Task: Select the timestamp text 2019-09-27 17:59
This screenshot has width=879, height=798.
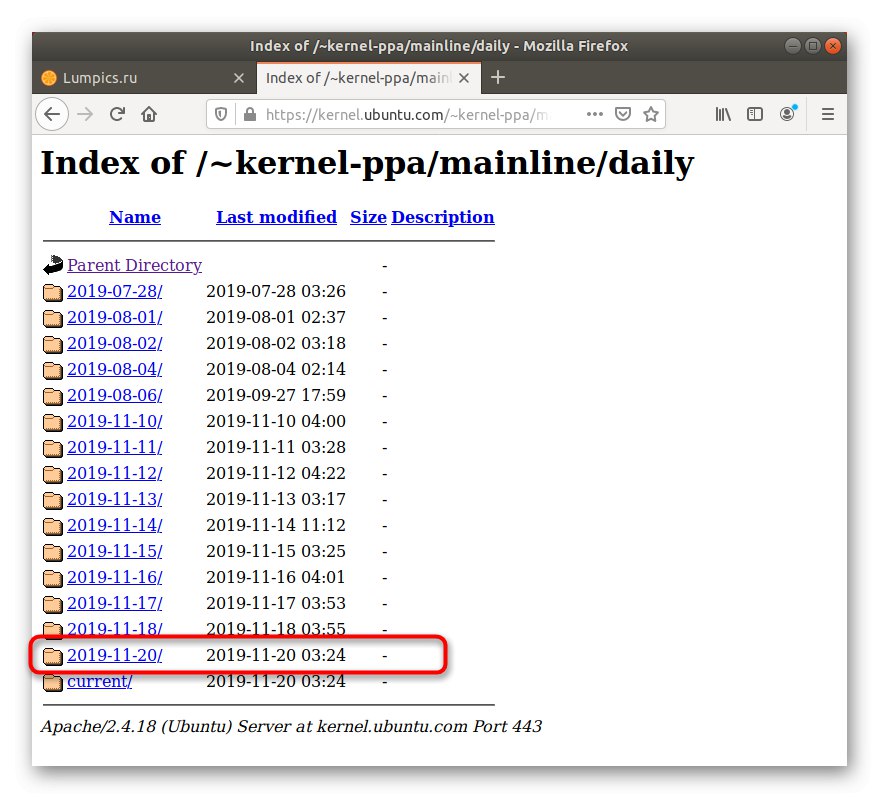Action: pyautogui.click(x=276, y=395)
